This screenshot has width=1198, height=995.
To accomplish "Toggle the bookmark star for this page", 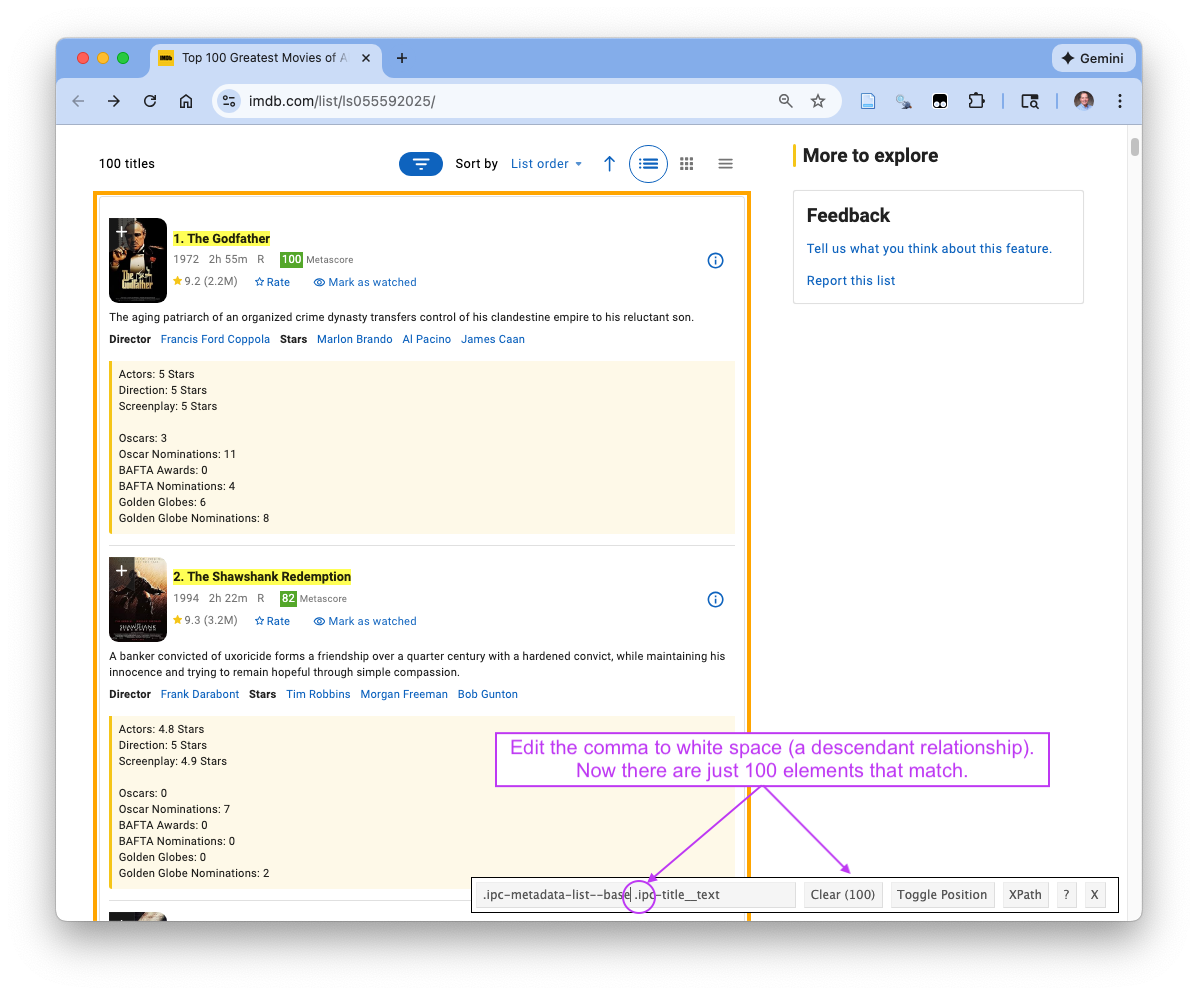I will tap(818, 100).
